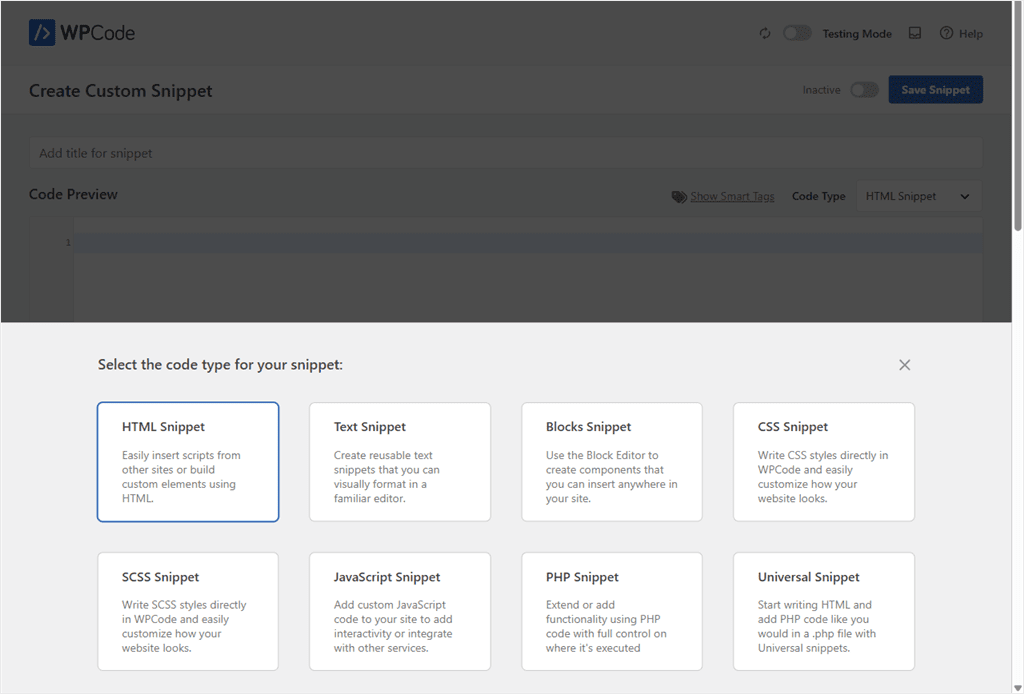1024x694 pixels.
Task: Choose the Blocks Snippet card
Action: pyautogui.click(x=612, y=462)
